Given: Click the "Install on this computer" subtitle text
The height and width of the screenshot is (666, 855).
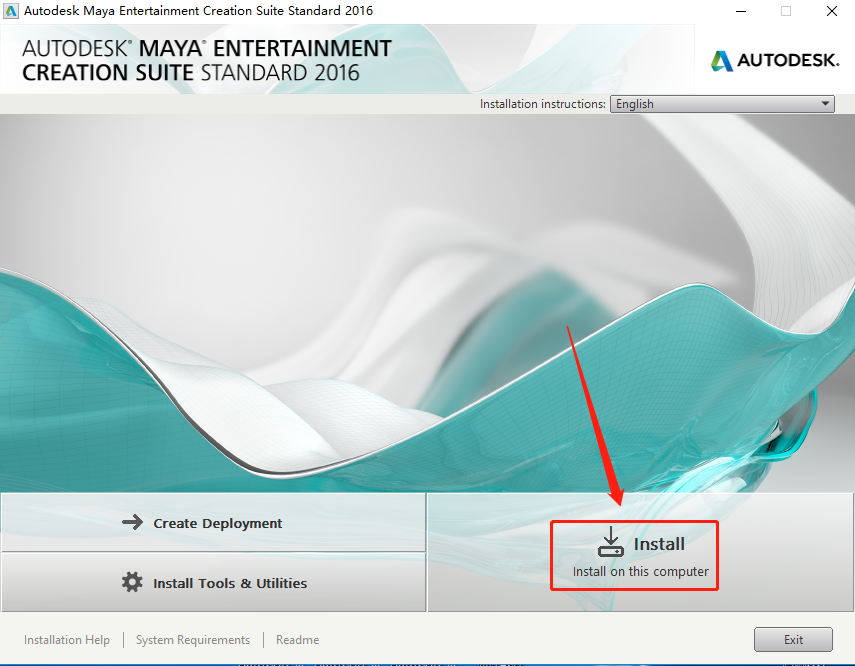Looking at the screenshot, I should coord(640,571).
